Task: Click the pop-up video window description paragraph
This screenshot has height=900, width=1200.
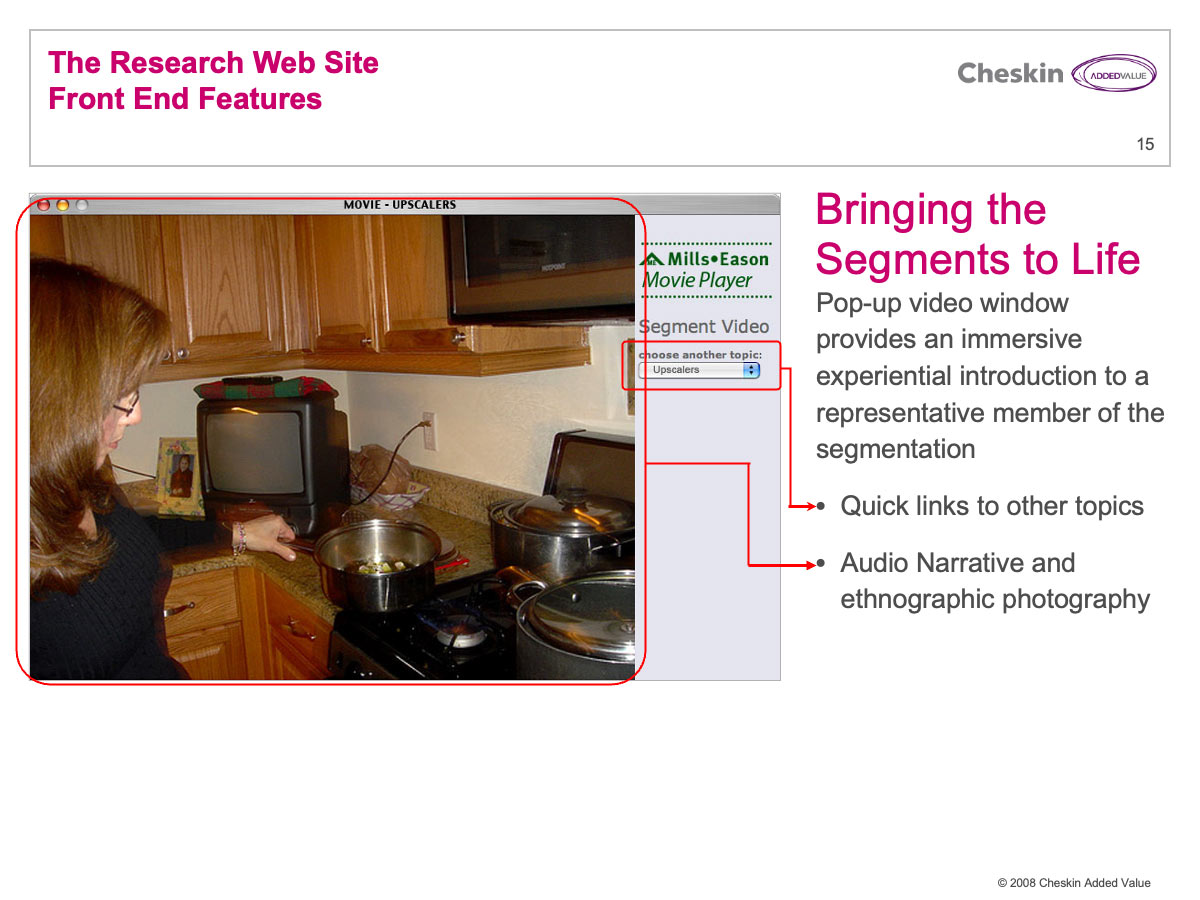Action: pyautogui.click(x=989, y=376)
